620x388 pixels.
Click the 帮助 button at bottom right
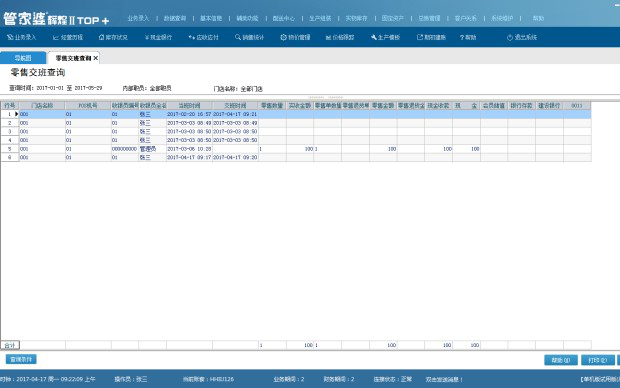[561, 360]
